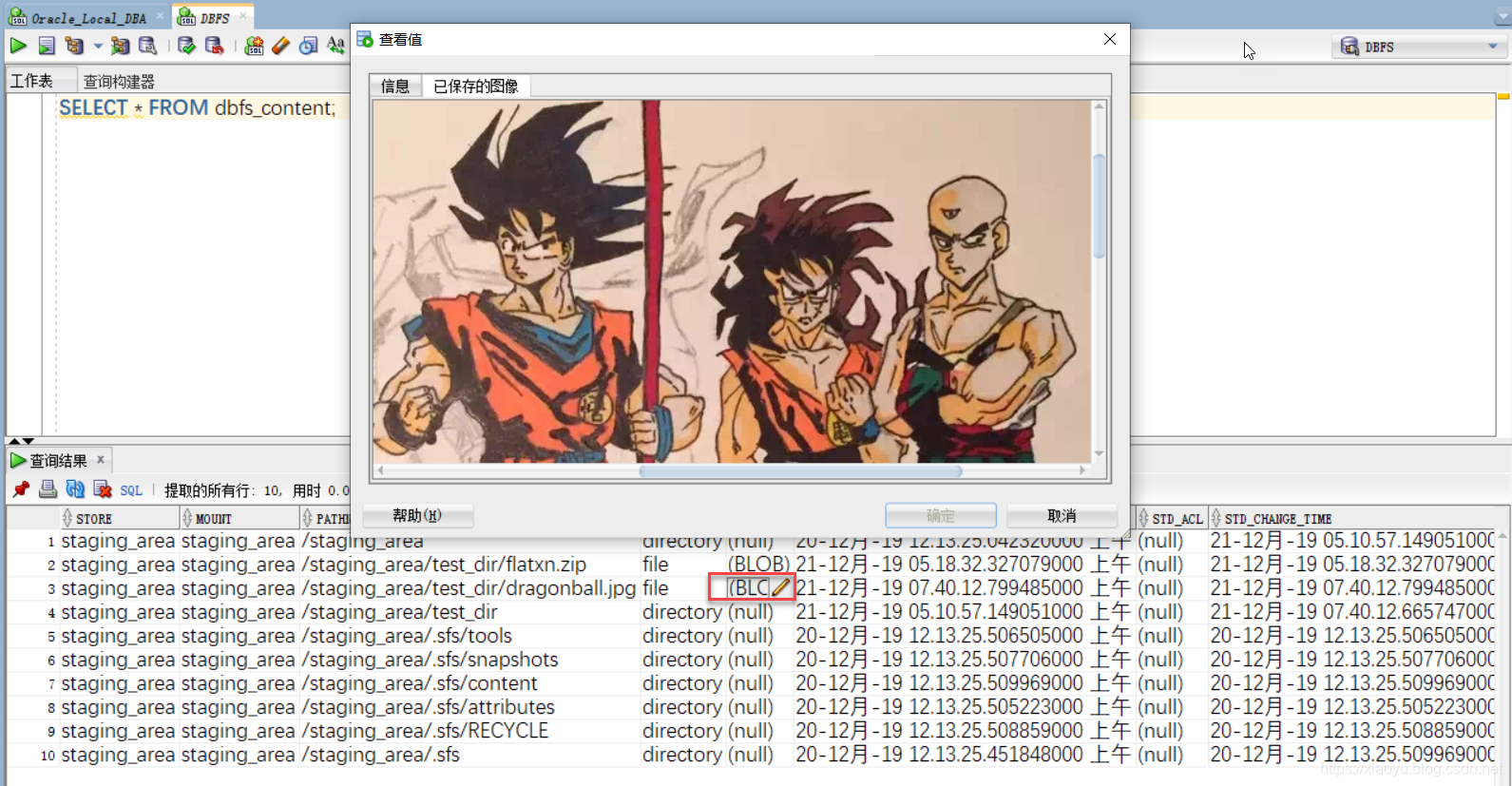Click the /staging_area/.sfs/snapshots cell
This screenshot has height=786, width=1512.
(x=469, y=660)
